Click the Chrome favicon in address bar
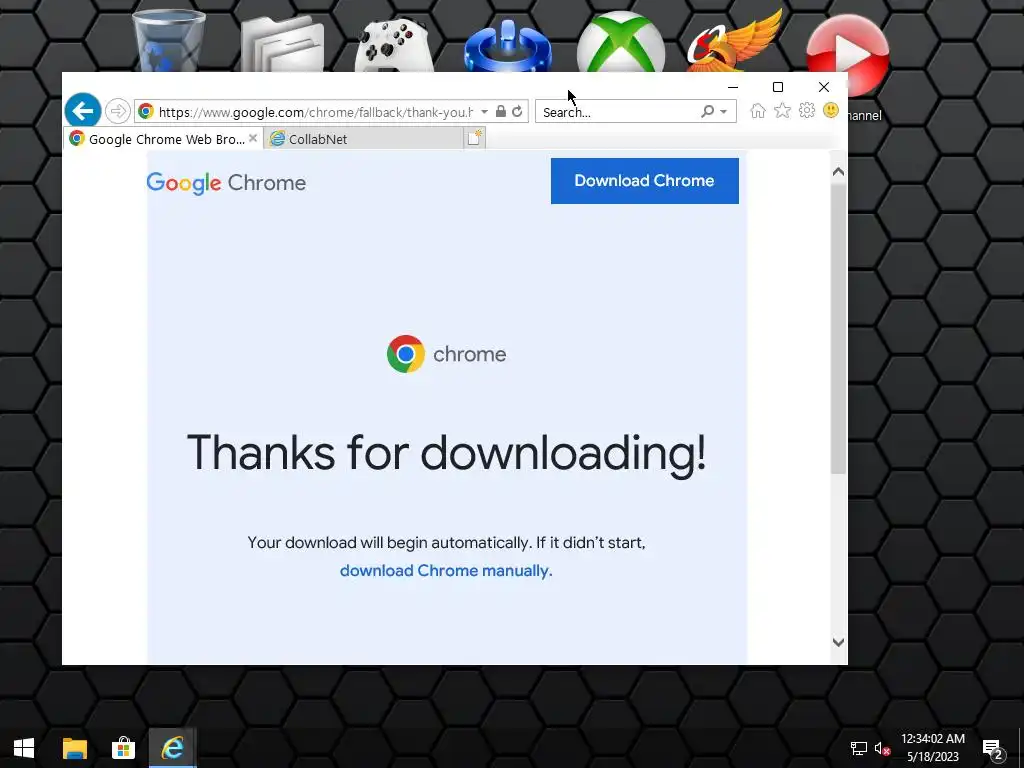This screenshot has width=1024, height=768. click(146, 112)
